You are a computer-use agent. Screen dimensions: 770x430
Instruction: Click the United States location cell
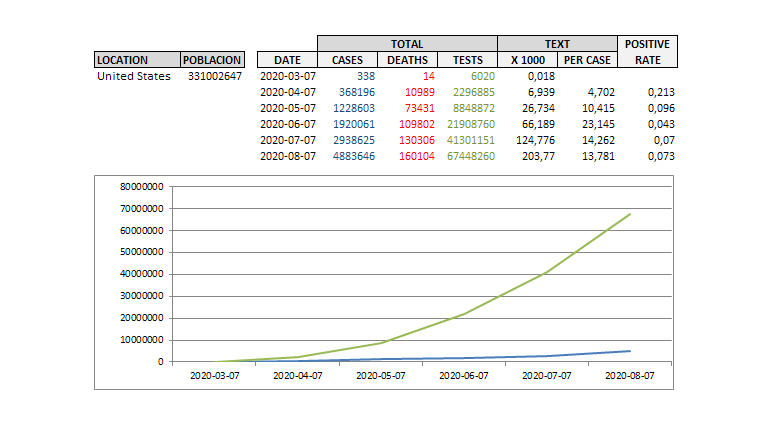(x=134, y=76)
